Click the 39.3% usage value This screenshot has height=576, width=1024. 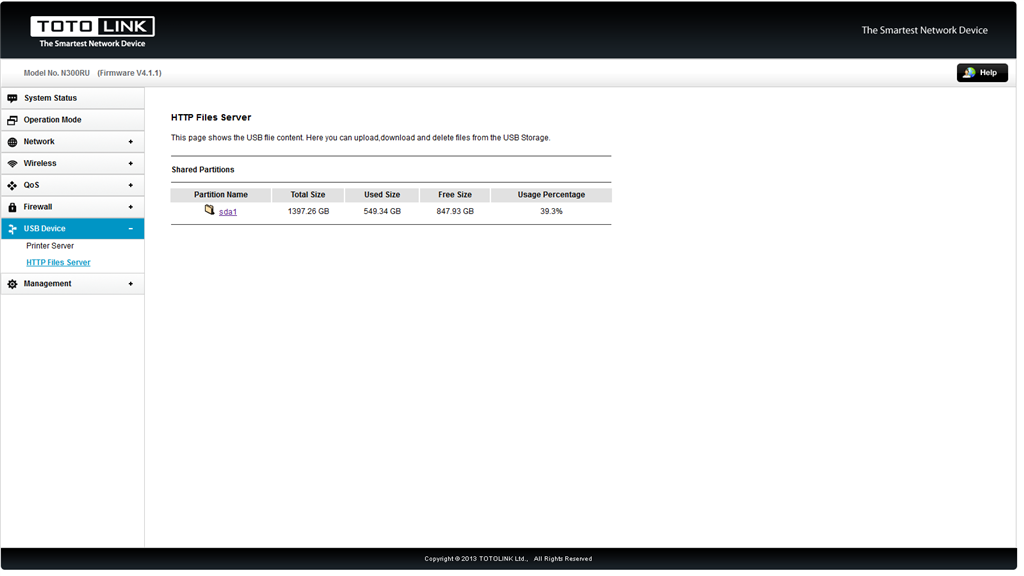551,212
